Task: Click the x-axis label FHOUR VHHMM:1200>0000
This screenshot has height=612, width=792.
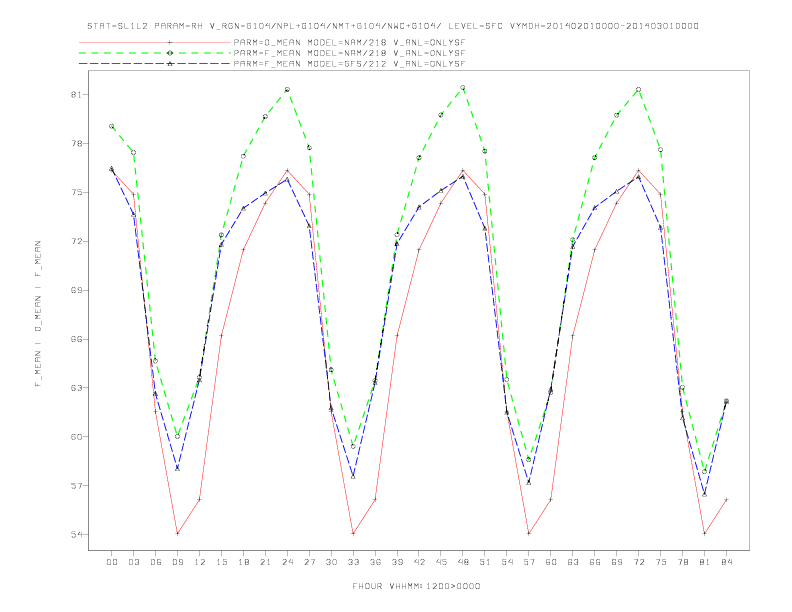Action: pyautogui.click(x=416, y=586)
